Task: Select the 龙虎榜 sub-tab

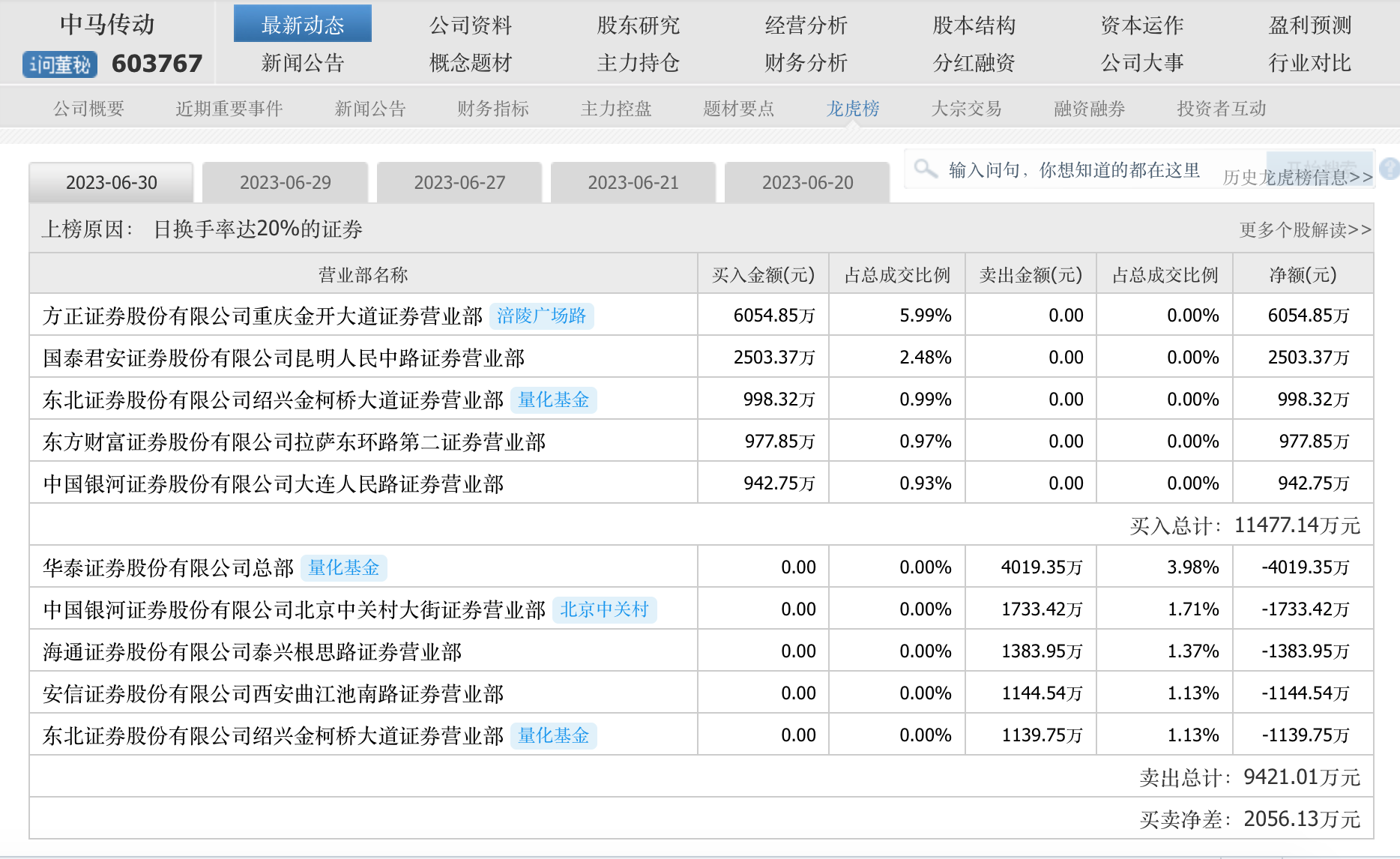Action: pyautogui.click(x=853, y=109)
